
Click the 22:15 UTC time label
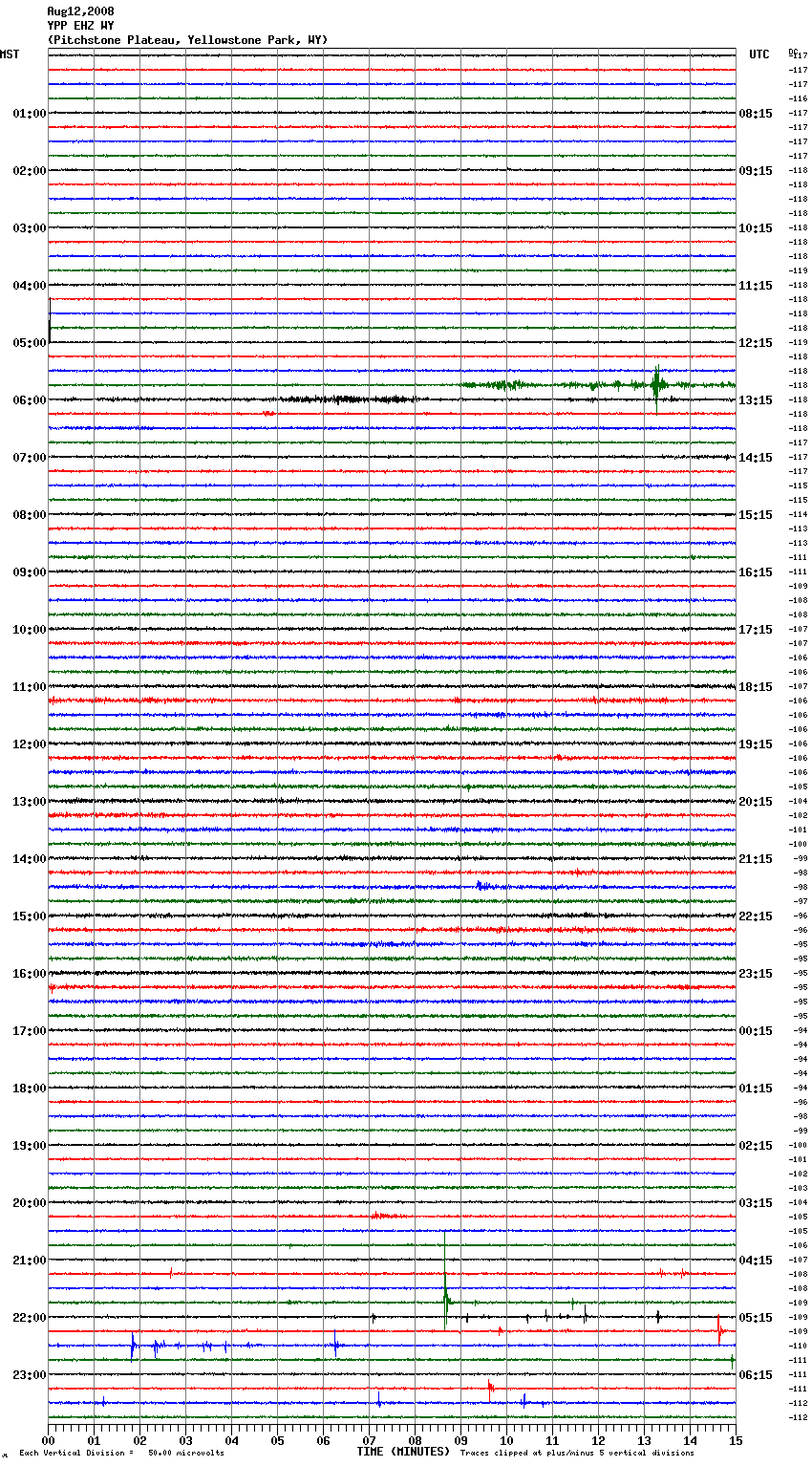click(756, 916)
